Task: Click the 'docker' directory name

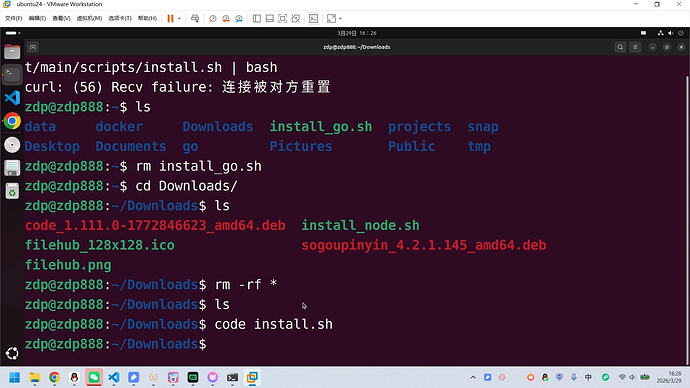Action: 119,127
